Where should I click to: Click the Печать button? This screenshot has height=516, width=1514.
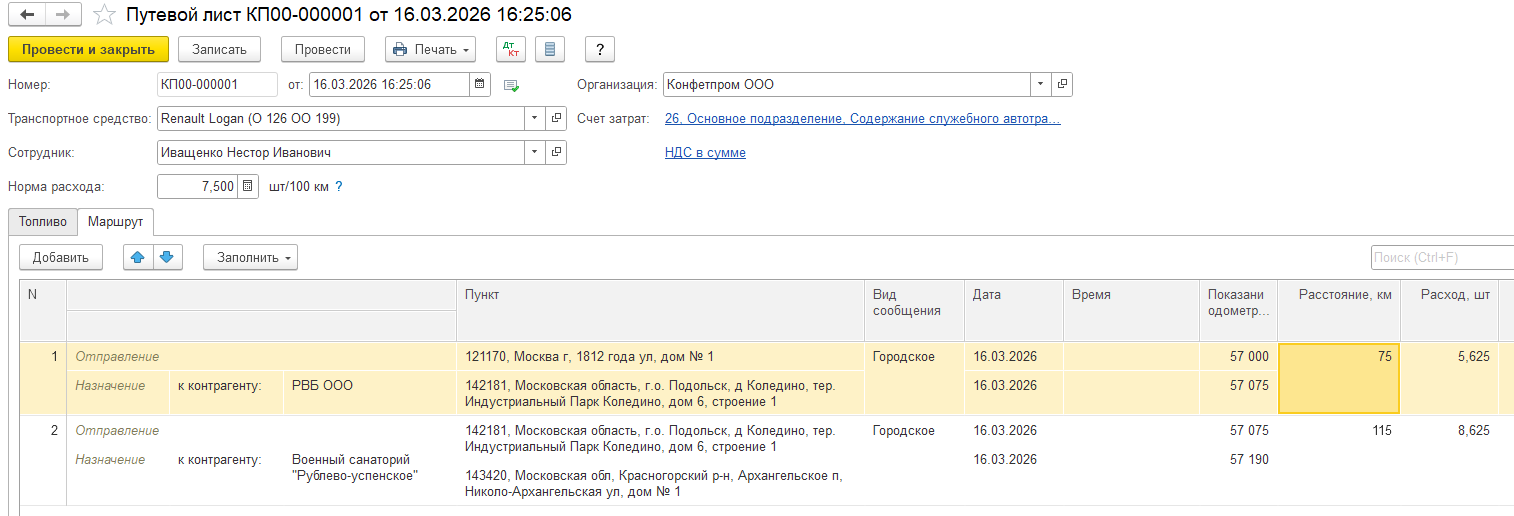point(430,49)
